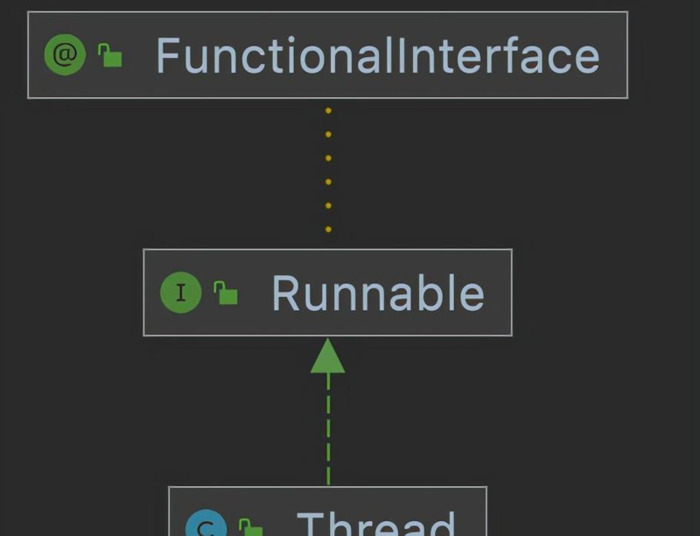700x536 pixels.
Task: Click the blue C class icon
Action: 207,526
